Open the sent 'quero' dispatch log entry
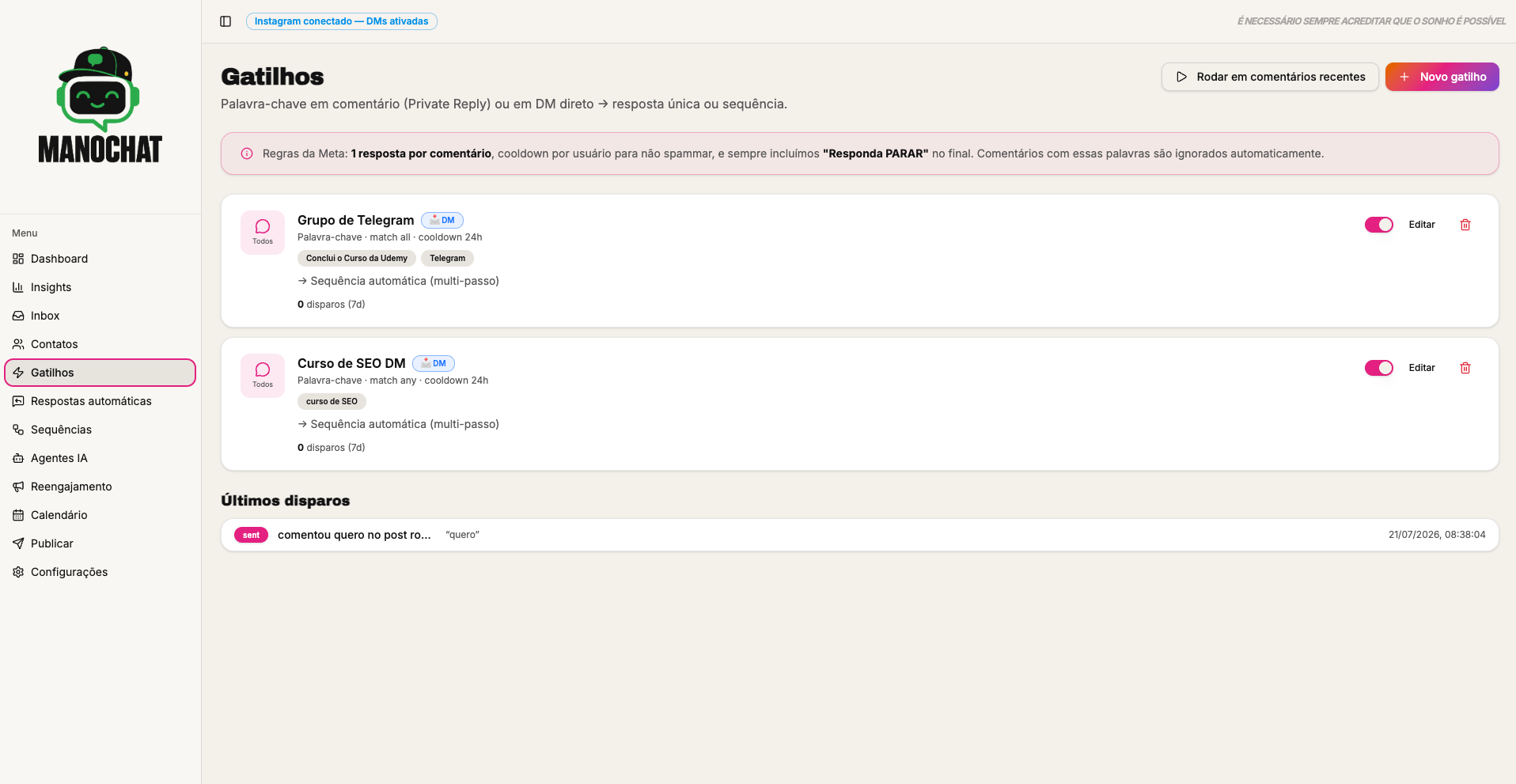Image resolution: width=1516 pixels, height=784 pixels. coord(860,535)
